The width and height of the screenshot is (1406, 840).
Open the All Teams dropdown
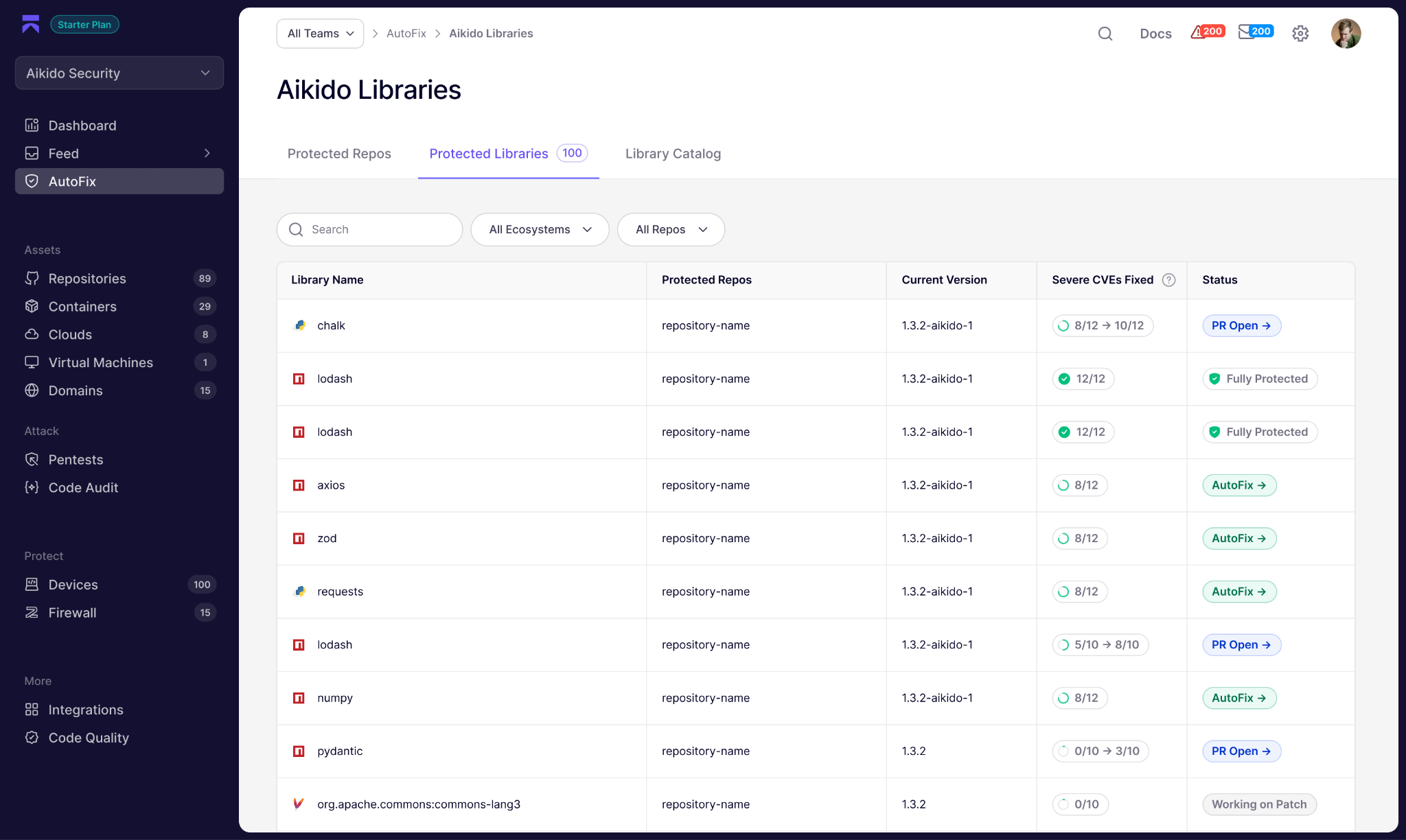tap(320, 34)
